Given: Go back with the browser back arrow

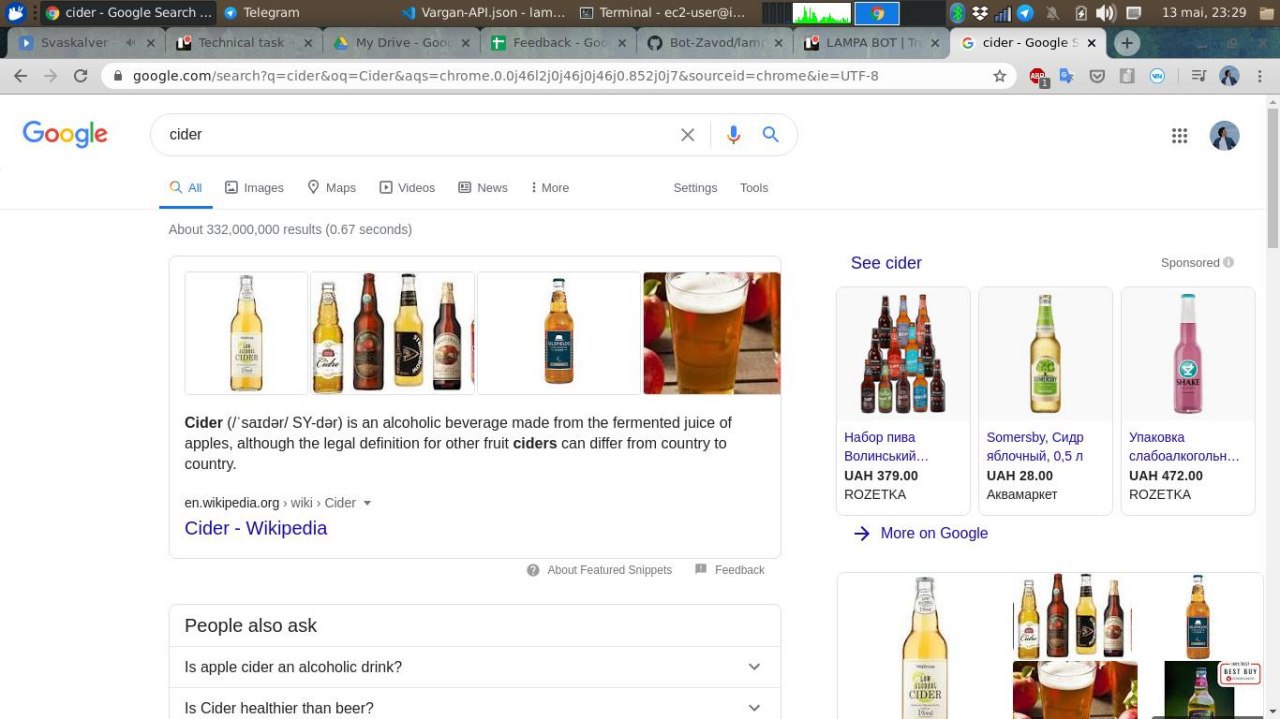Looking at the screenshot, I should click(22, 76).
